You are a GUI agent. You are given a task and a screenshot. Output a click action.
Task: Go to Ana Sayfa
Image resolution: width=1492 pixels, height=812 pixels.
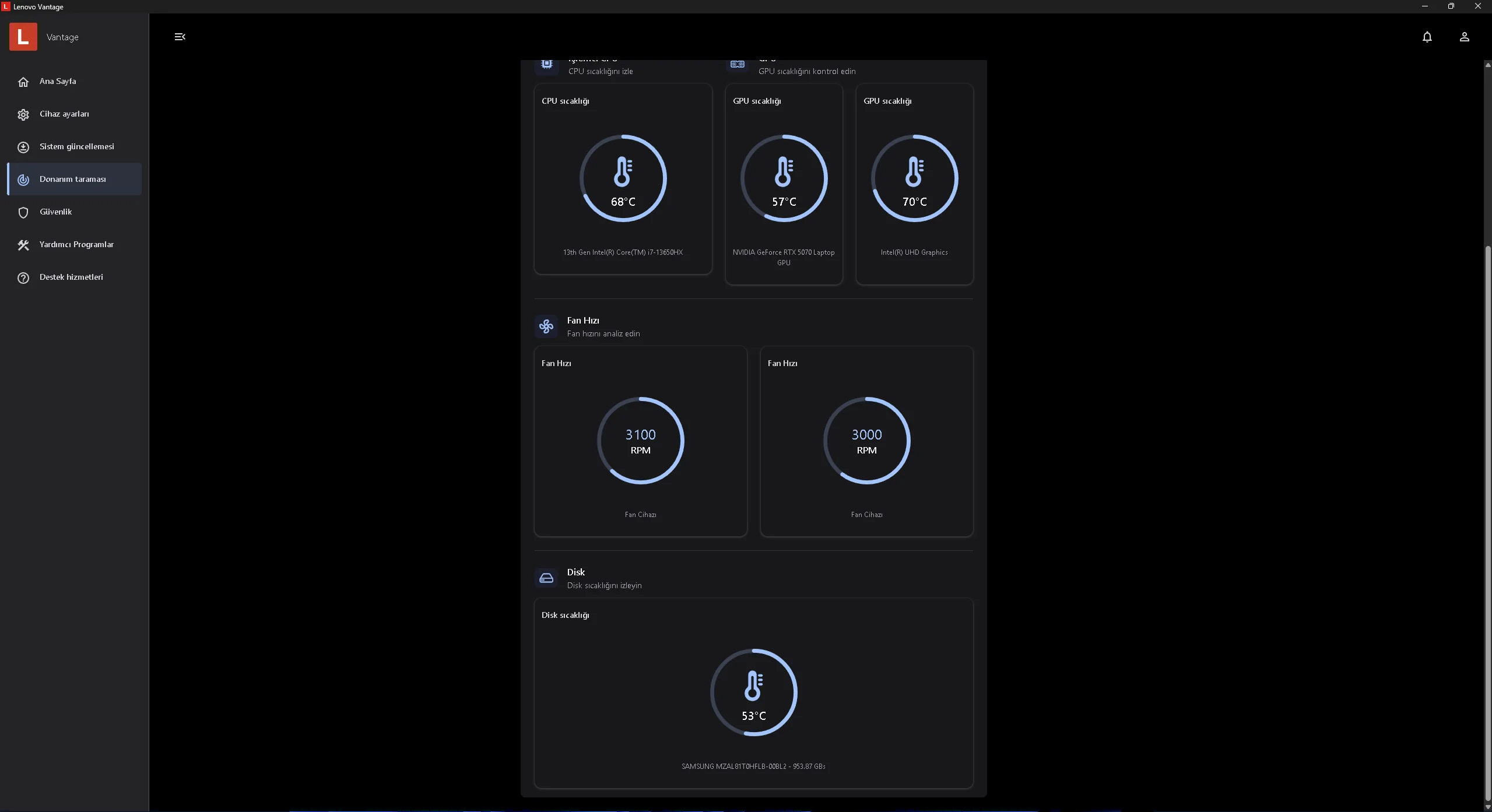pos(58,81)
